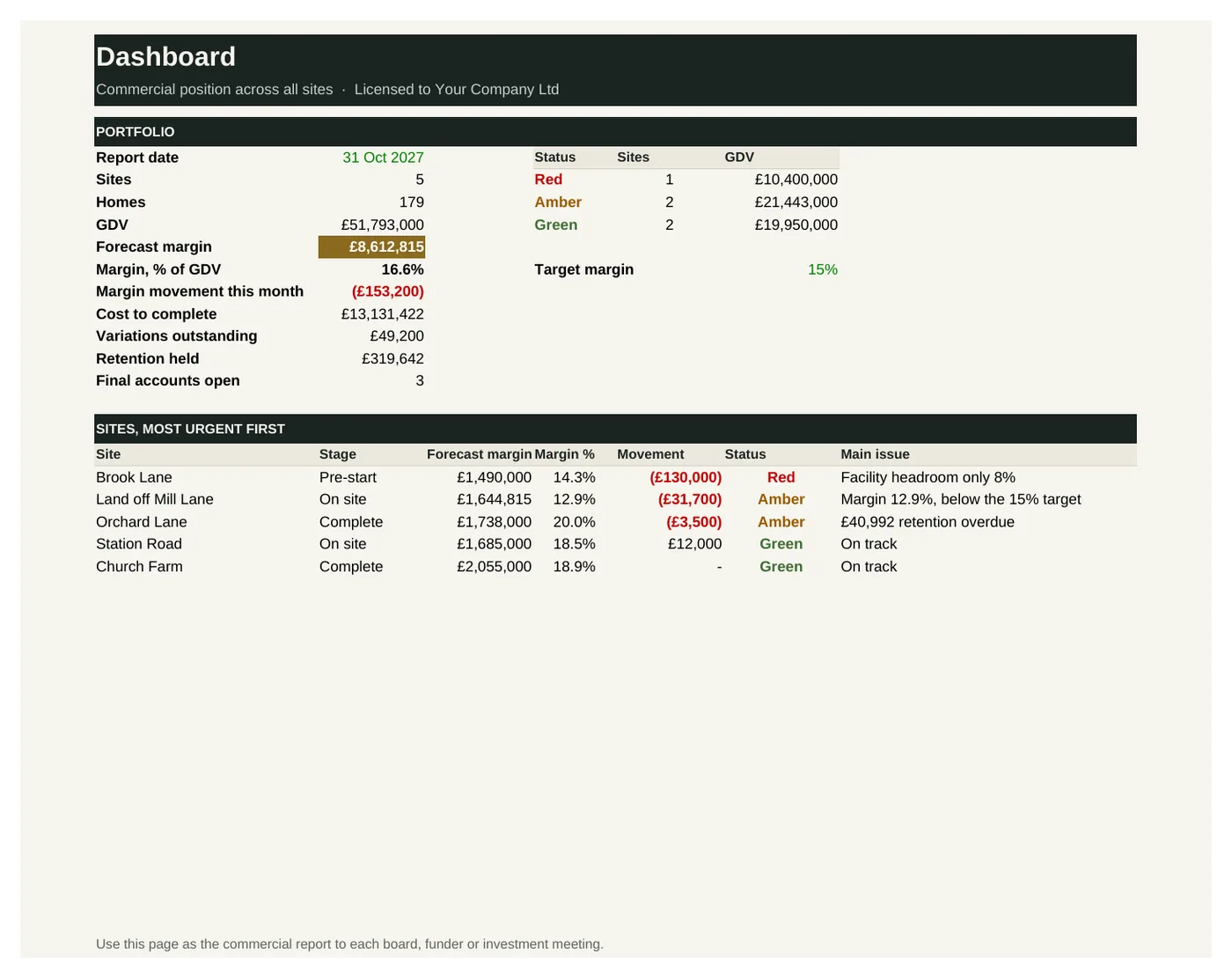
Task: Select the Target margin 15% value
Action: (x=823, y=269)
